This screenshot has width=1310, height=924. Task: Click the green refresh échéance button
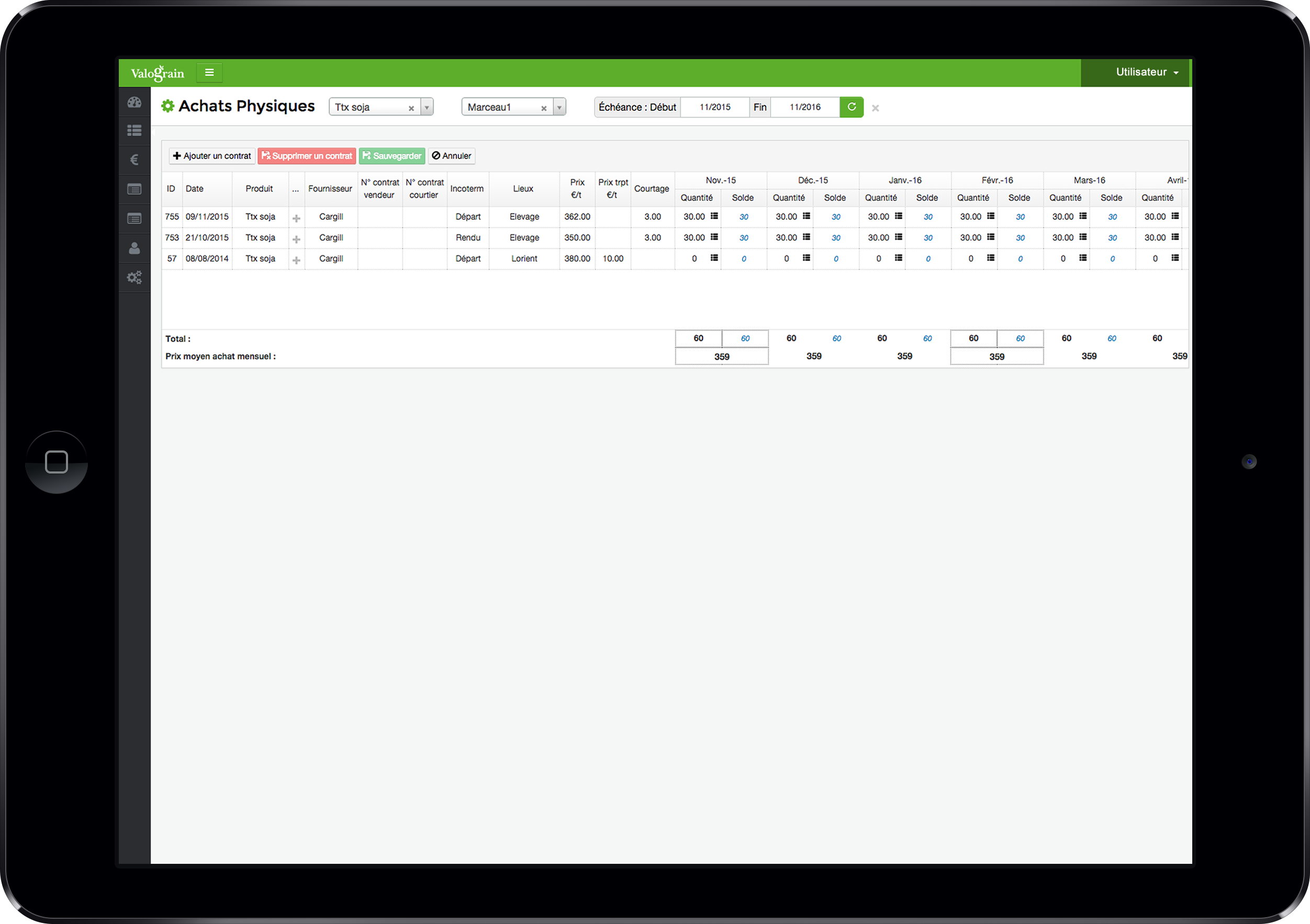coord(852,107)
